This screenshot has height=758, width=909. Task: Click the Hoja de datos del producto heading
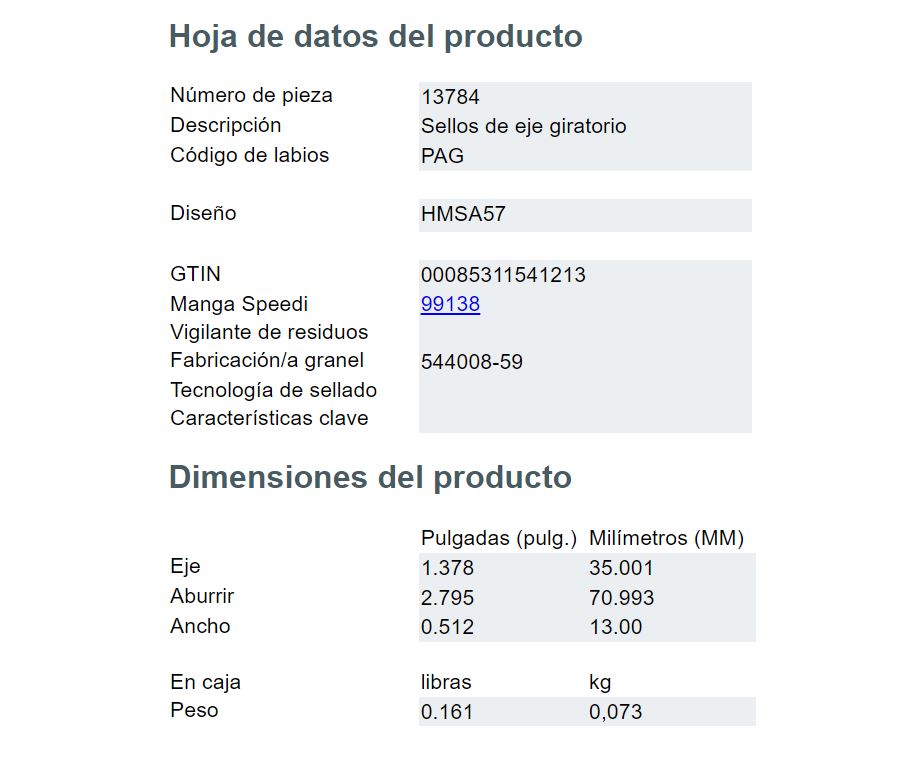pyautogui.click(x=376, y=36)
